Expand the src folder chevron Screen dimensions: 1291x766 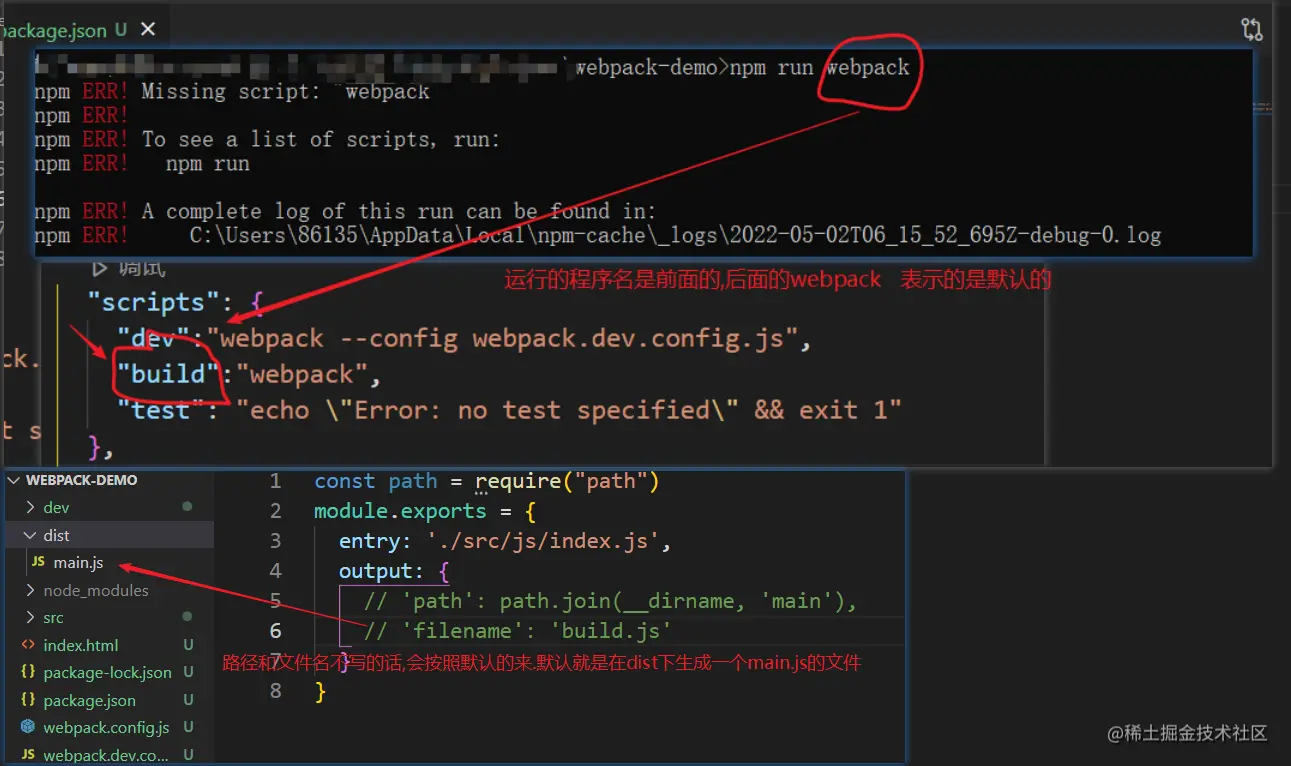point(30,618)
